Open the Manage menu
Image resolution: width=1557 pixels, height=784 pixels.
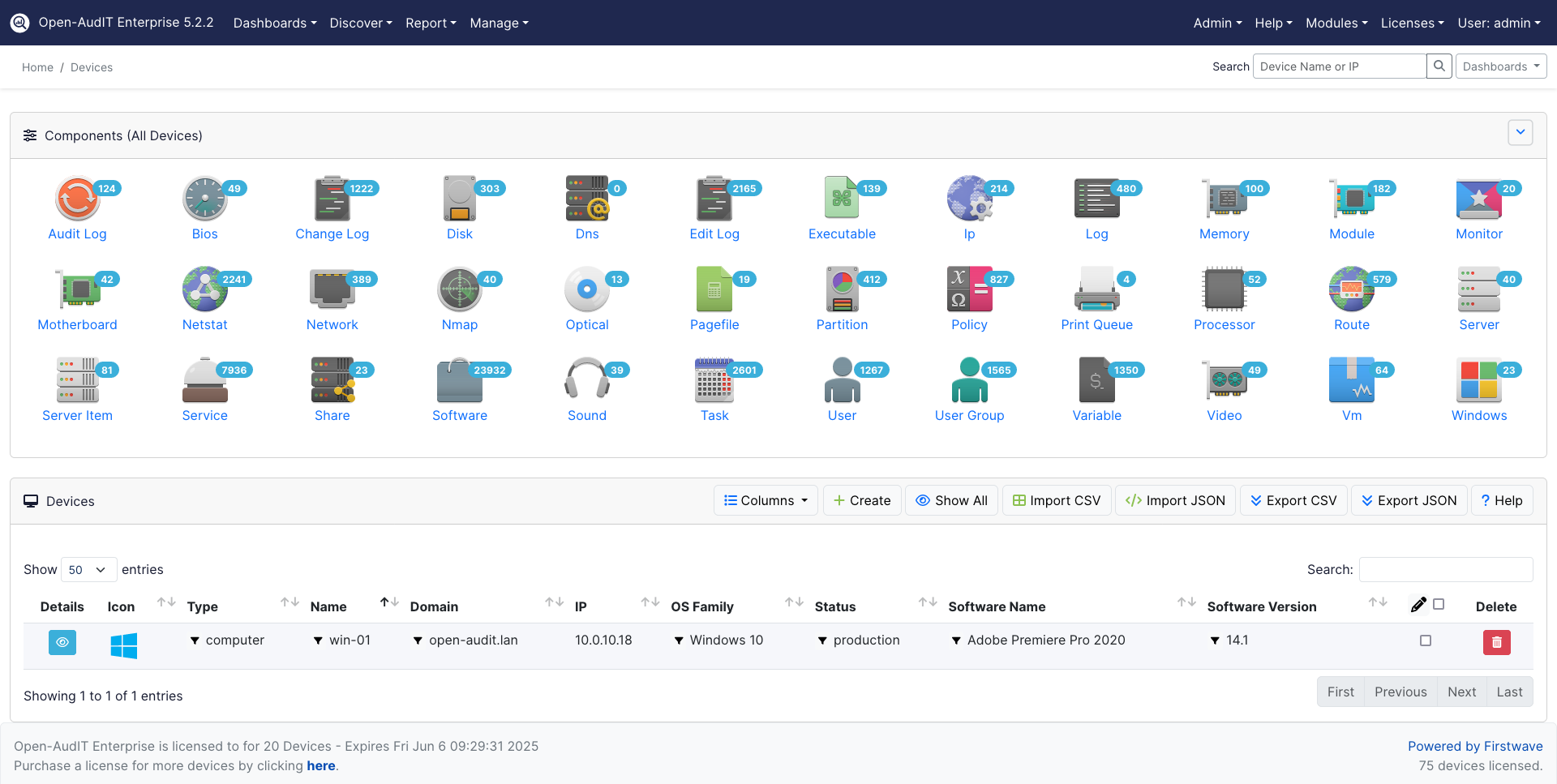pos(498,23)
